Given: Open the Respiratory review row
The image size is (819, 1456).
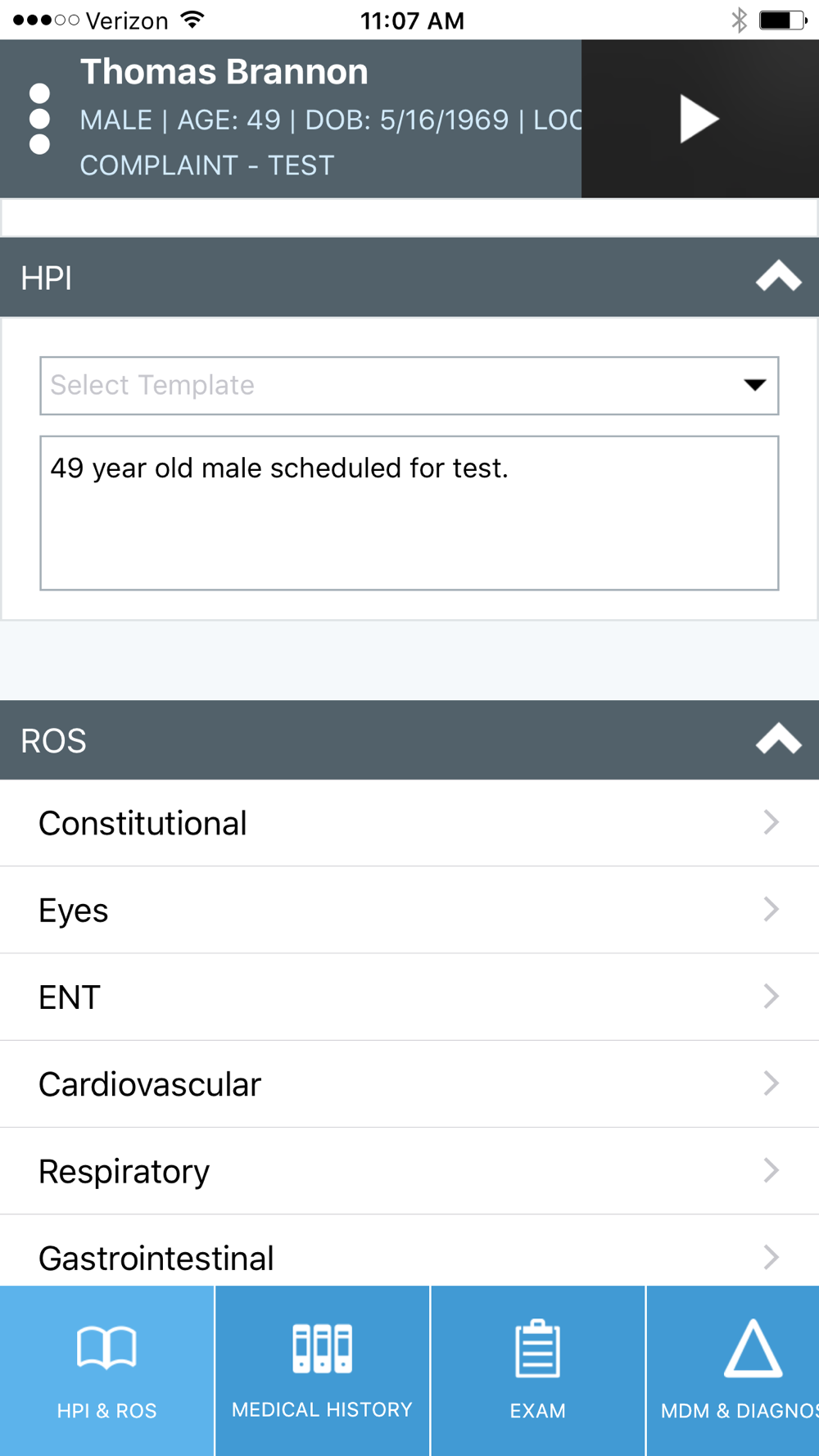Looking at the screenshot, I should click(x=409, y=1171).
